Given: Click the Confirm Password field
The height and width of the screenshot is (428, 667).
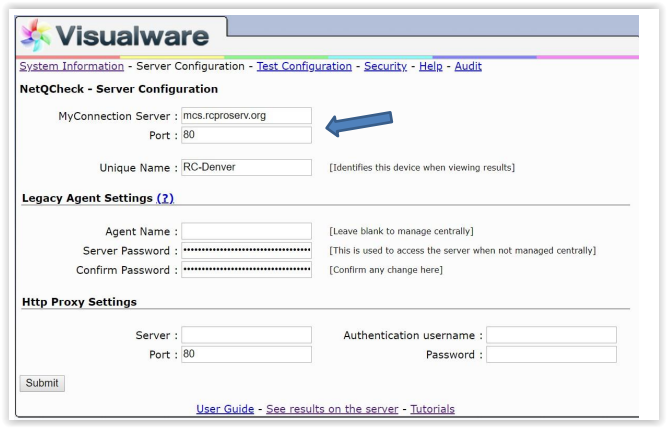Looking at the screenshot, I should (246, 270).
